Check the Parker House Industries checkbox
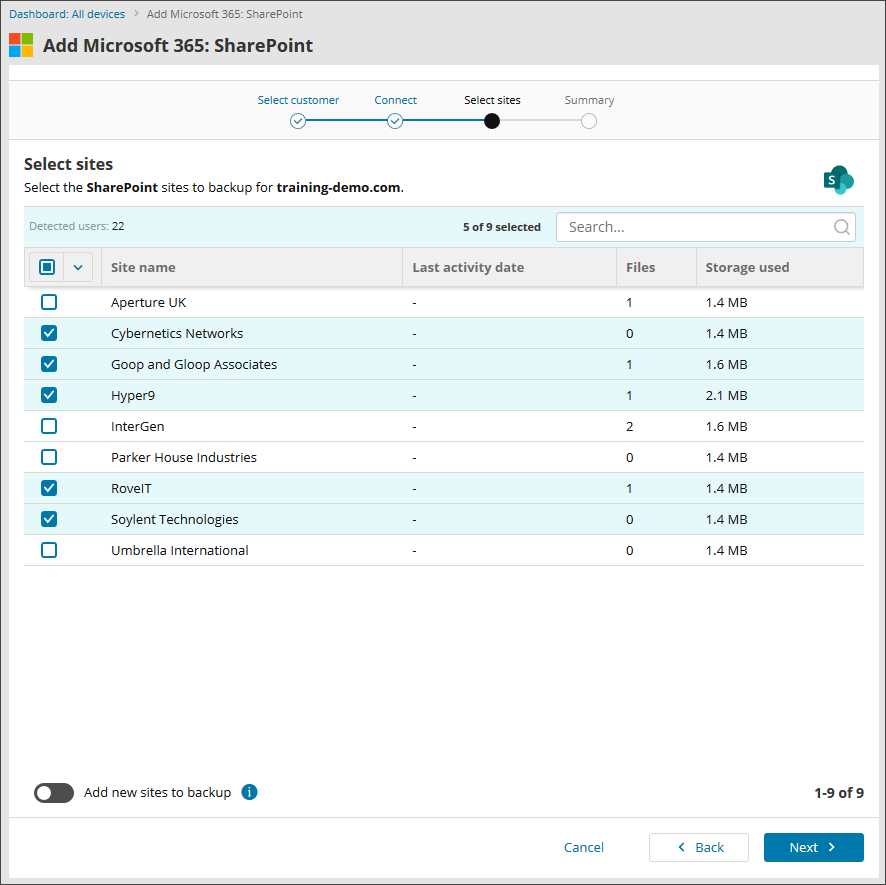The height and width of the screenshot is (885, 886). pos(49,457)
